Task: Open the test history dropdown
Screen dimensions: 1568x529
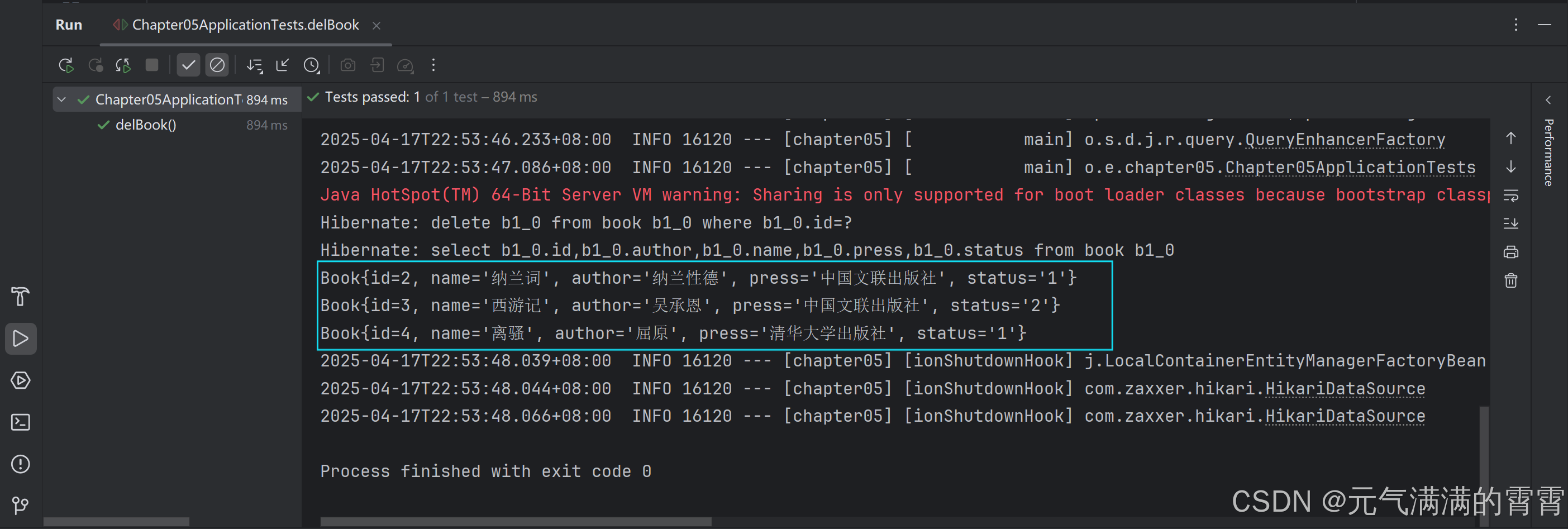Action: coord(312,65)
